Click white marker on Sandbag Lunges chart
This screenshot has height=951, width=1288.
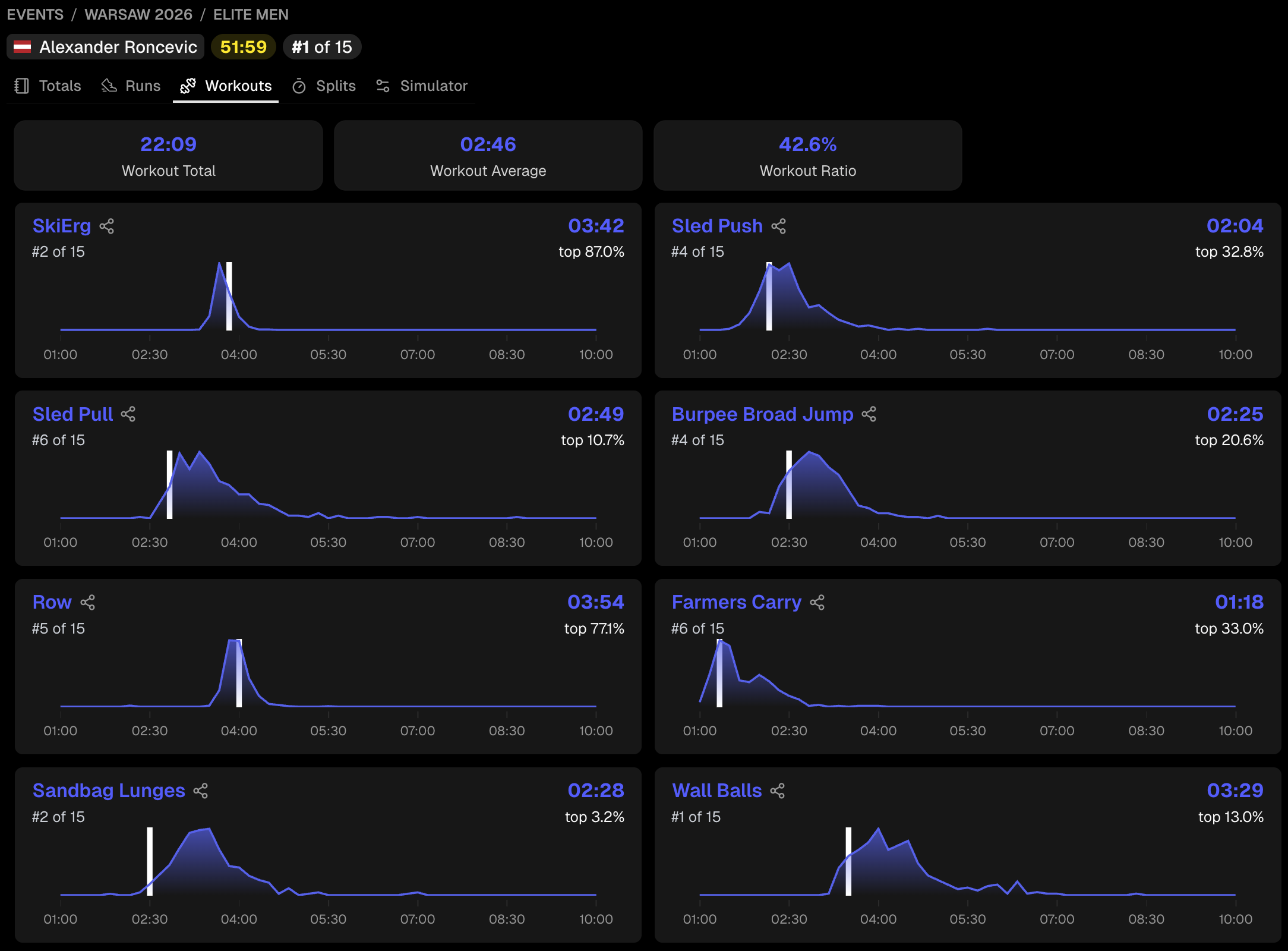(150, 861)
